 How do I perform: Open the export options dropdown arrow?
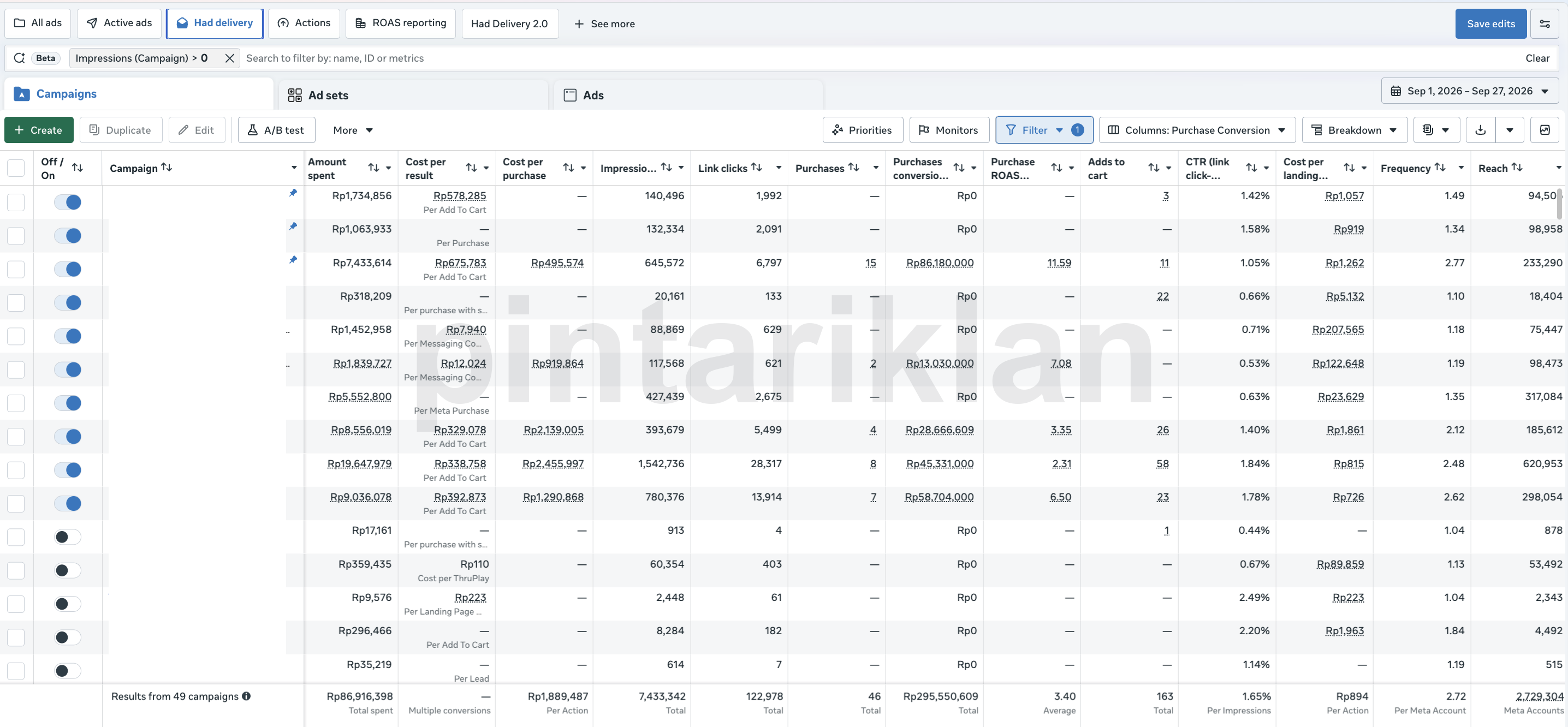click(1510, 130)
